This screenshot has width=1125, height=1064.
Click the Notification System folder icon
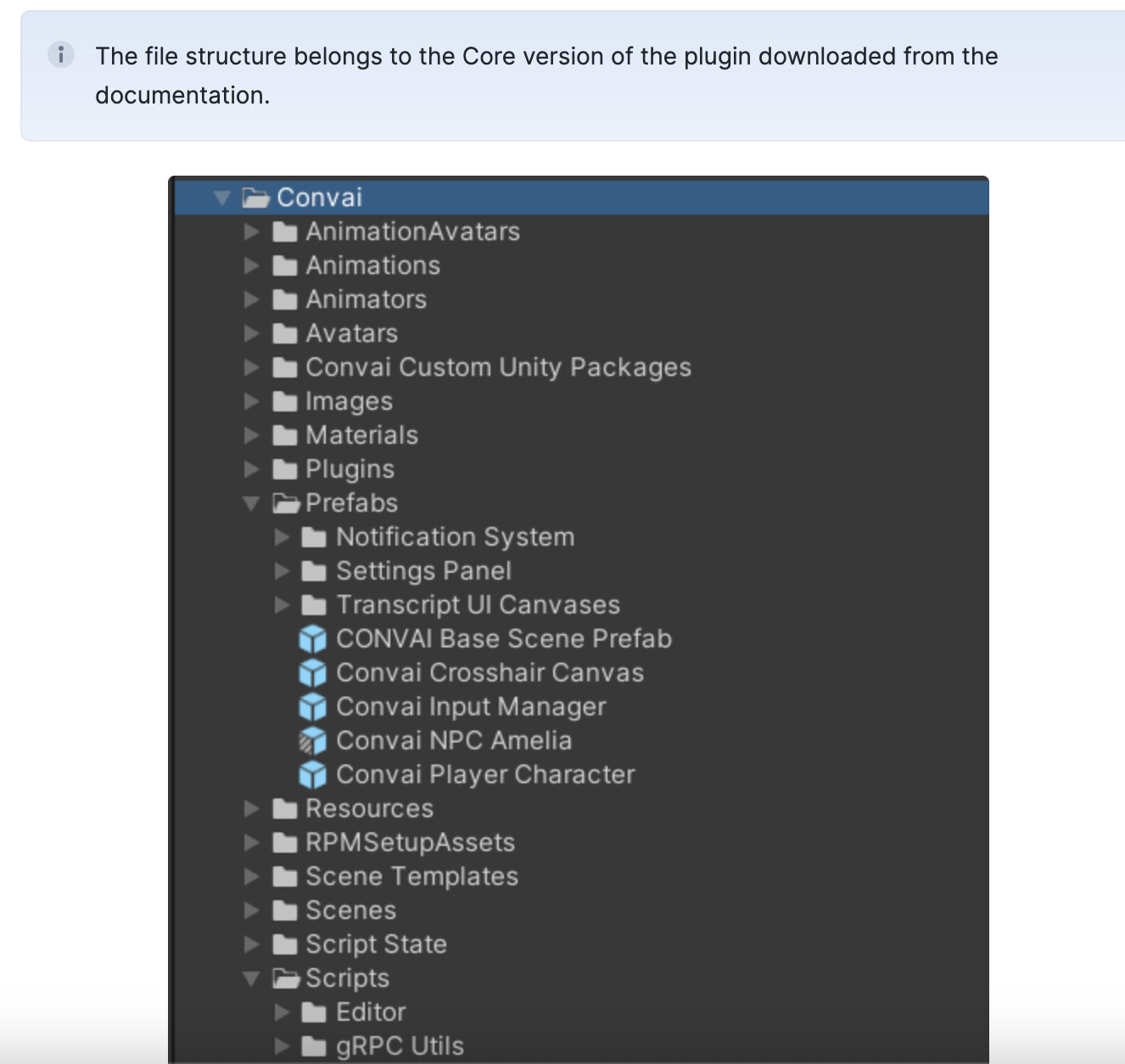tap(315, 538)
